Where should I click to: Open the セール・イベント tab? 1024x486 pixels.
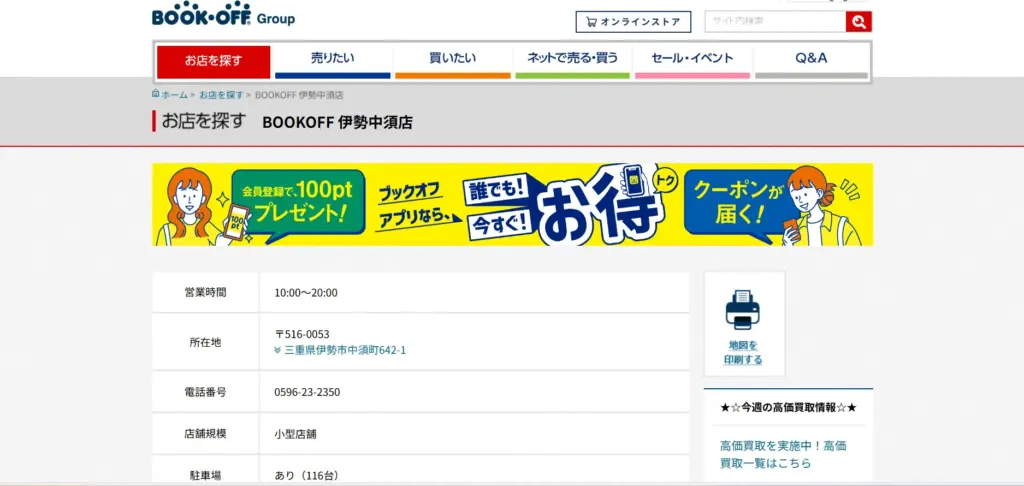coord(692,59)
